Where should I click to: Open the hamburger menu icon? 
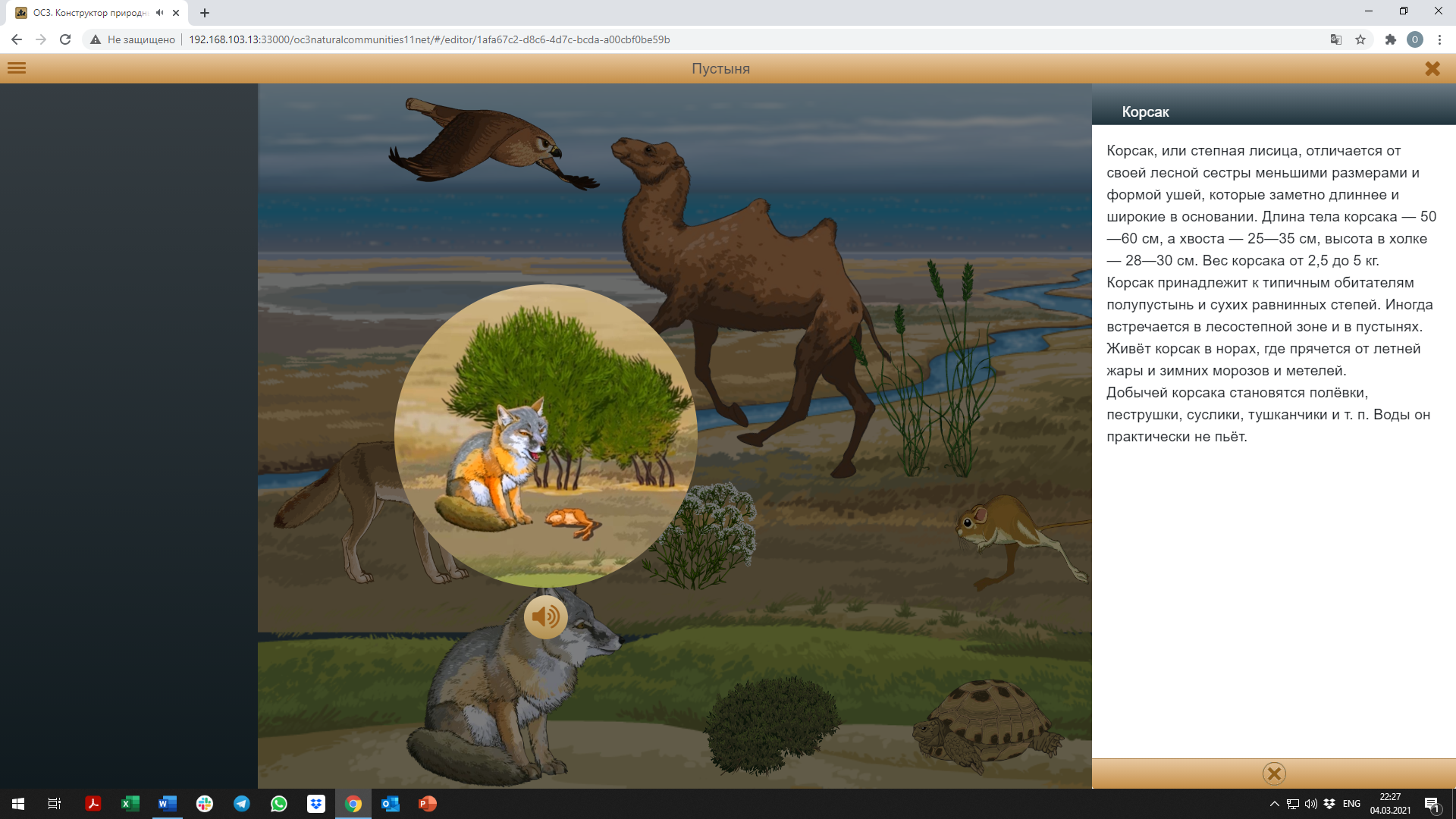(17, 68)
